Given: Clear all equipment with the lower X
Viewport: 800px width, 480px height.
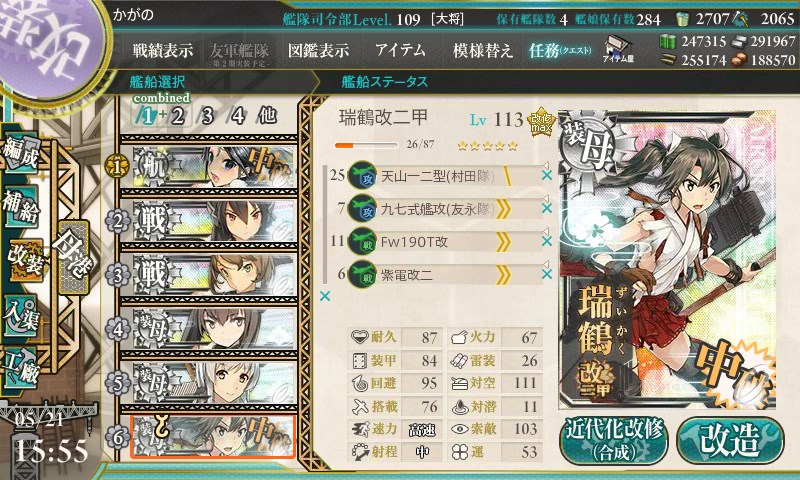Looking at the screenshot, I should click(x=324, y=296).
